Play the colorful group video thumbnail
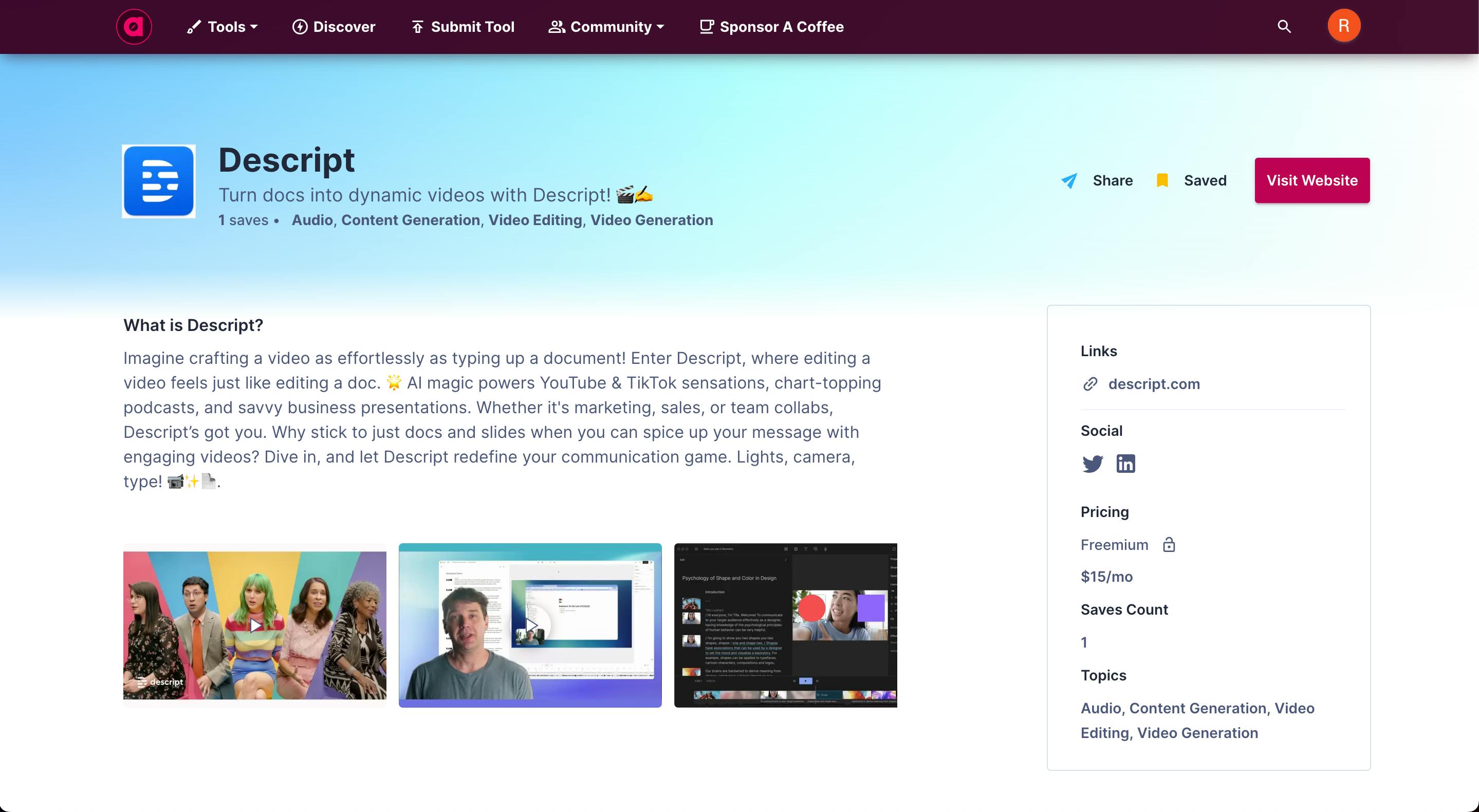 [x=255, y=625]
